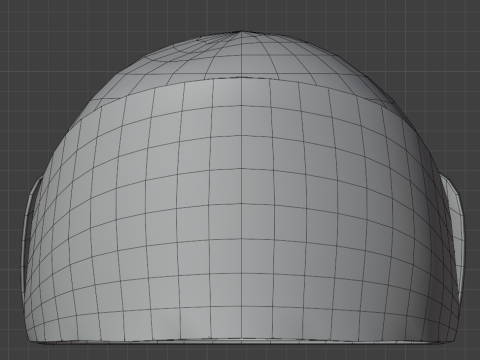This screenshot has width=480, height=360.
Task: Click the top pole vertex of the dome
Action: tap(242, 32)
